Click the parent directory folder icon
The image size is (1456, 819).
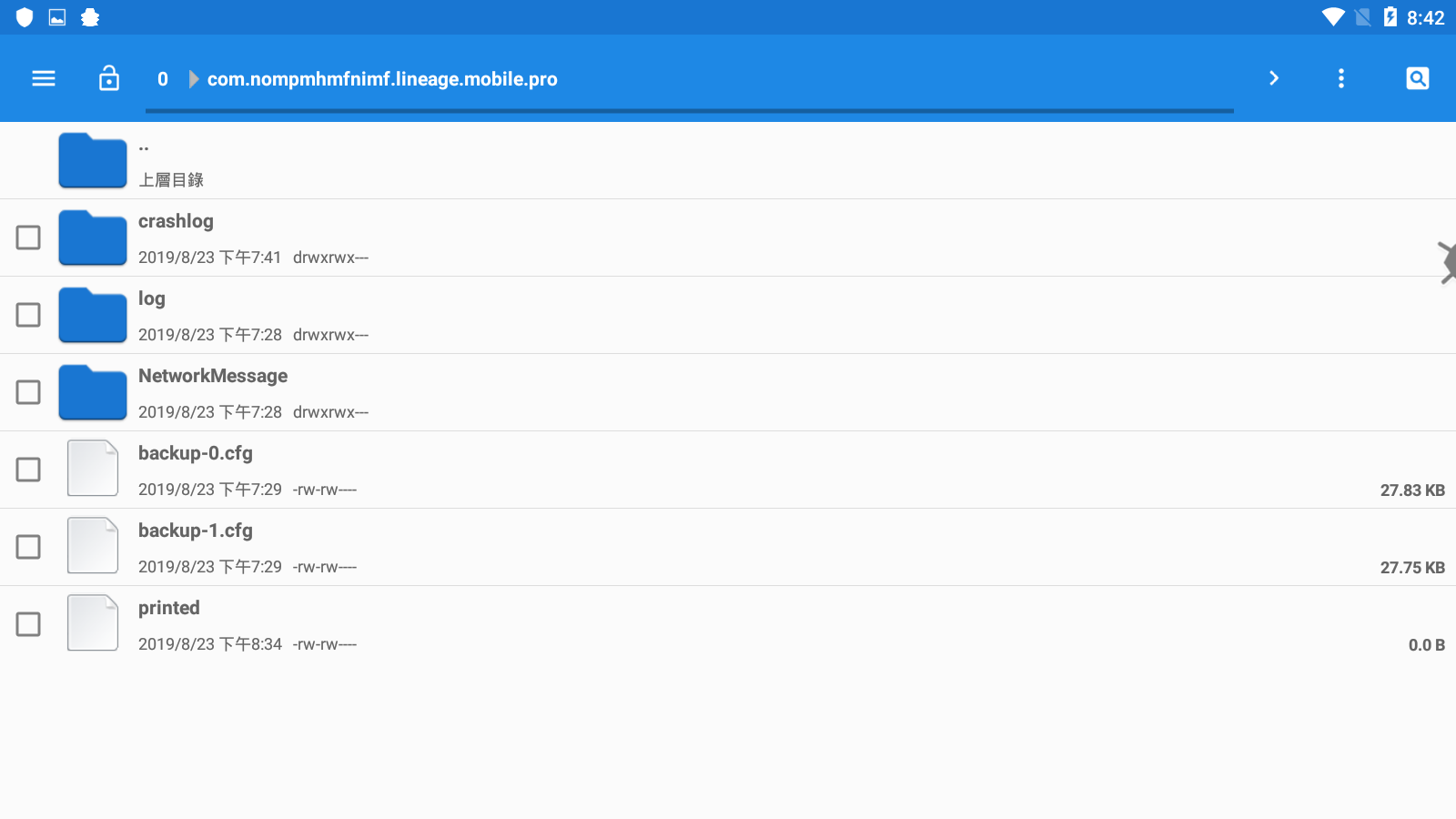[92, 160]
